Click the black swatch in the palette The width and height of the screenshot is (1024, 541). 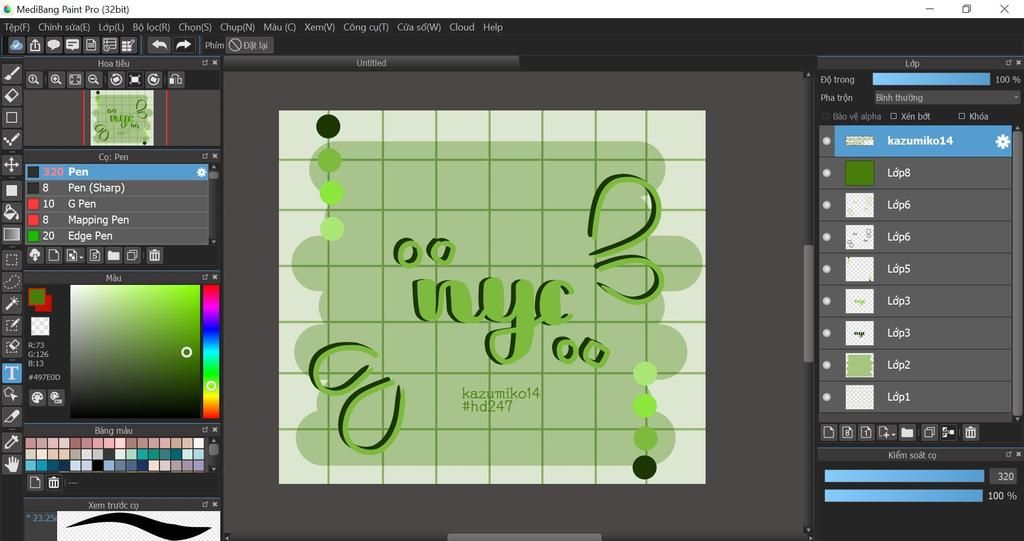point(97,465)
